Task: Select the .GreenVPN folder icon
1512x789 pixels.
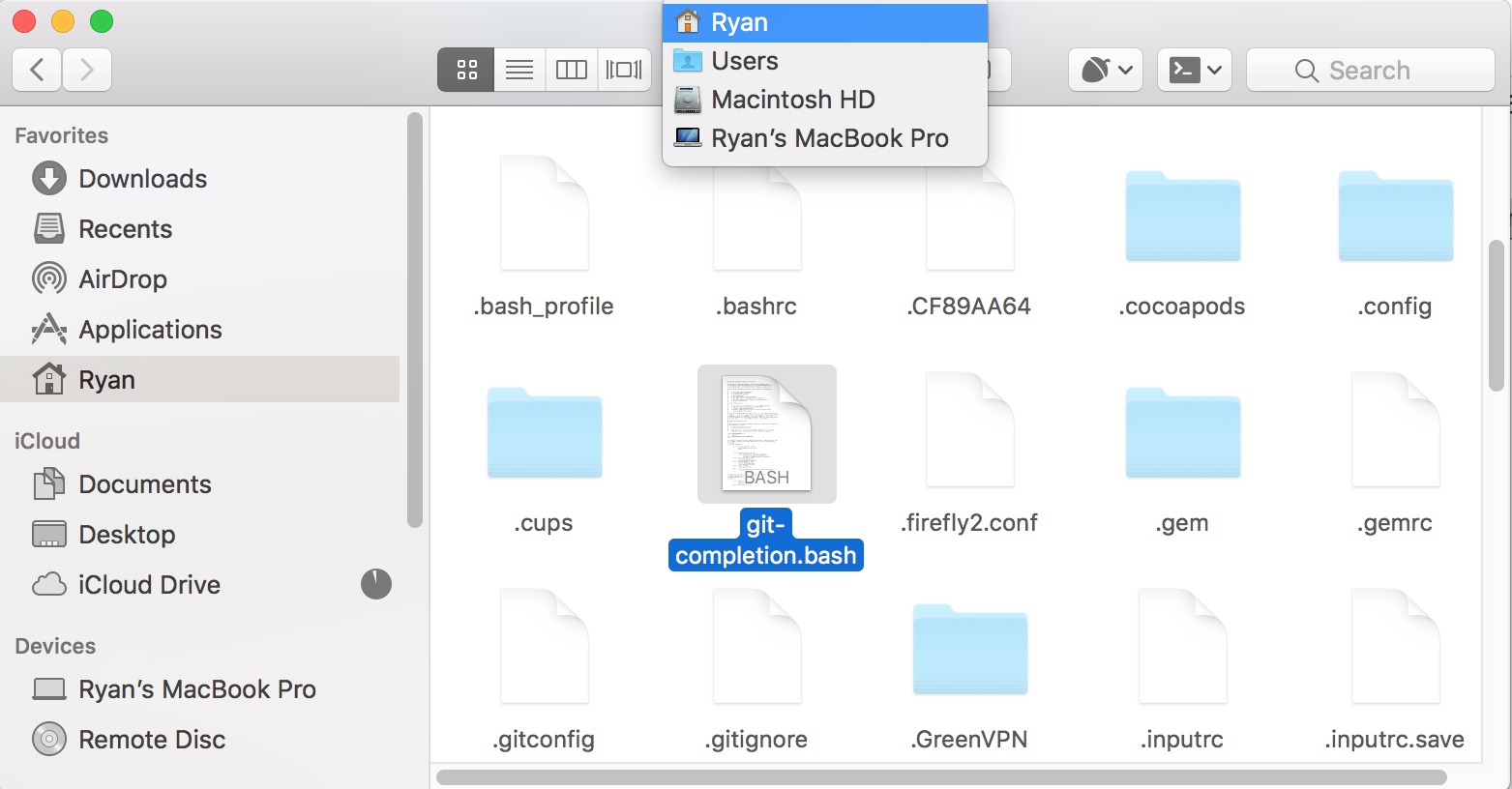Action: [x=970, y=649]
